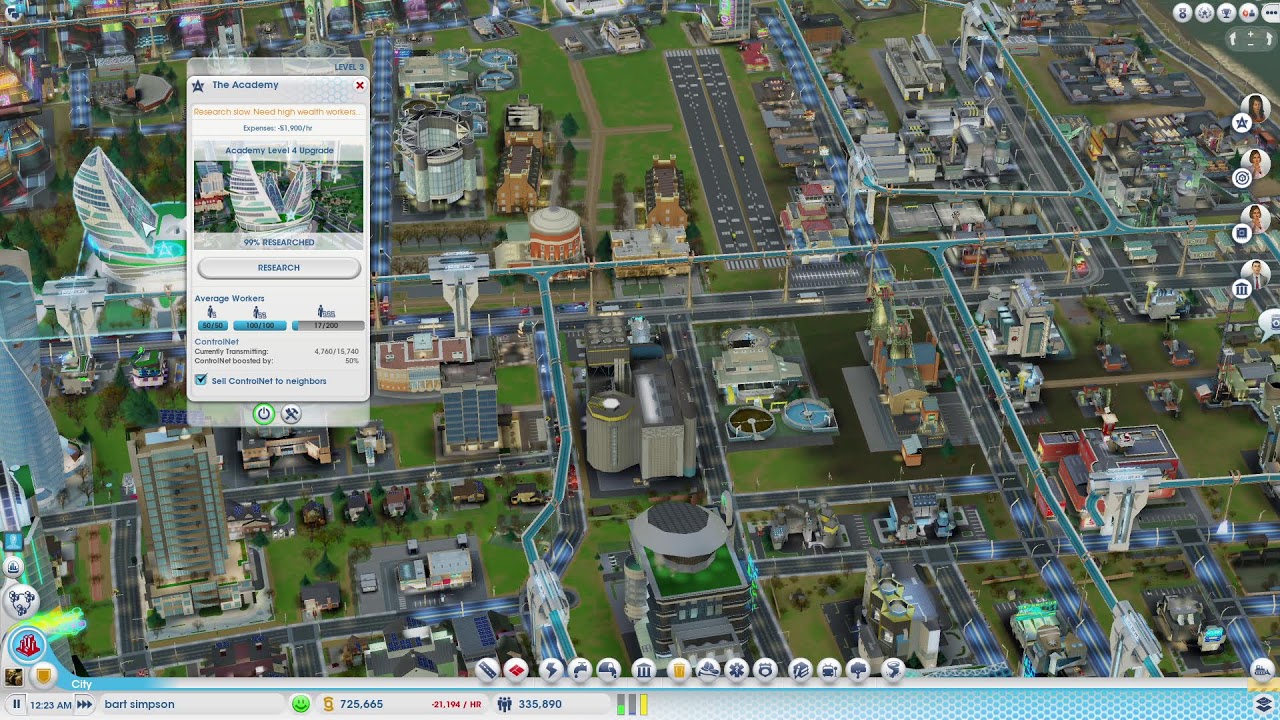Pause the game simulation
Image resolution: width=1280 pixels, height=720 pixels.
pyautogui.click(x=16, y=704)
